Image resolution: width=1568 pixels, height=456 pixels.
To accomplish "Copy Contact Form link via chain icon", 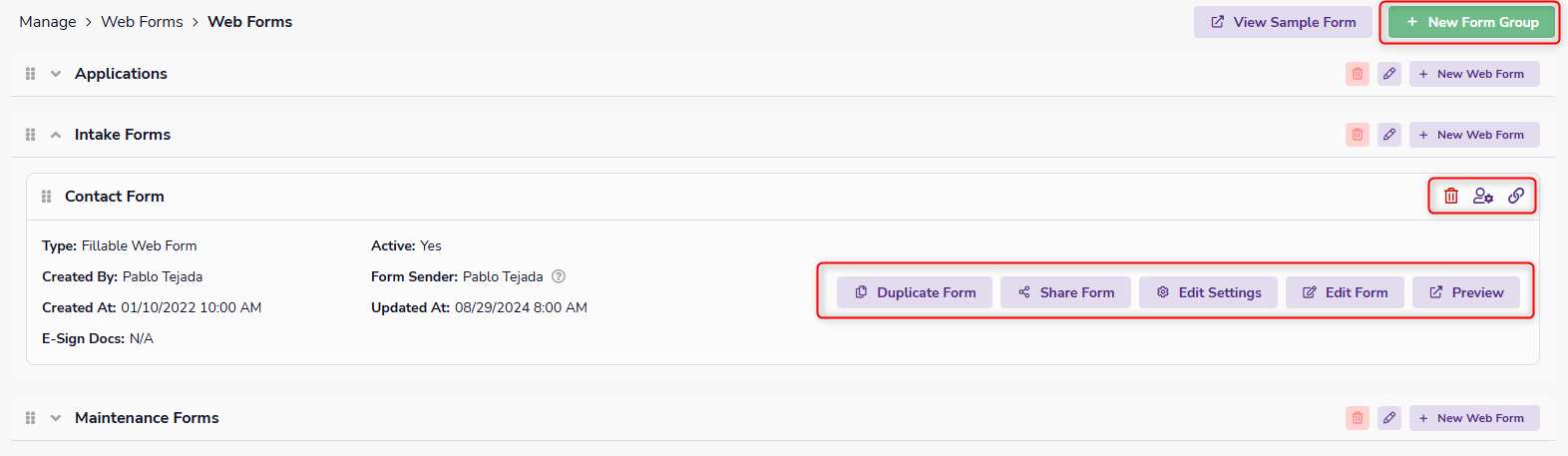I will pyautogui.click(x=1516, y=197).
